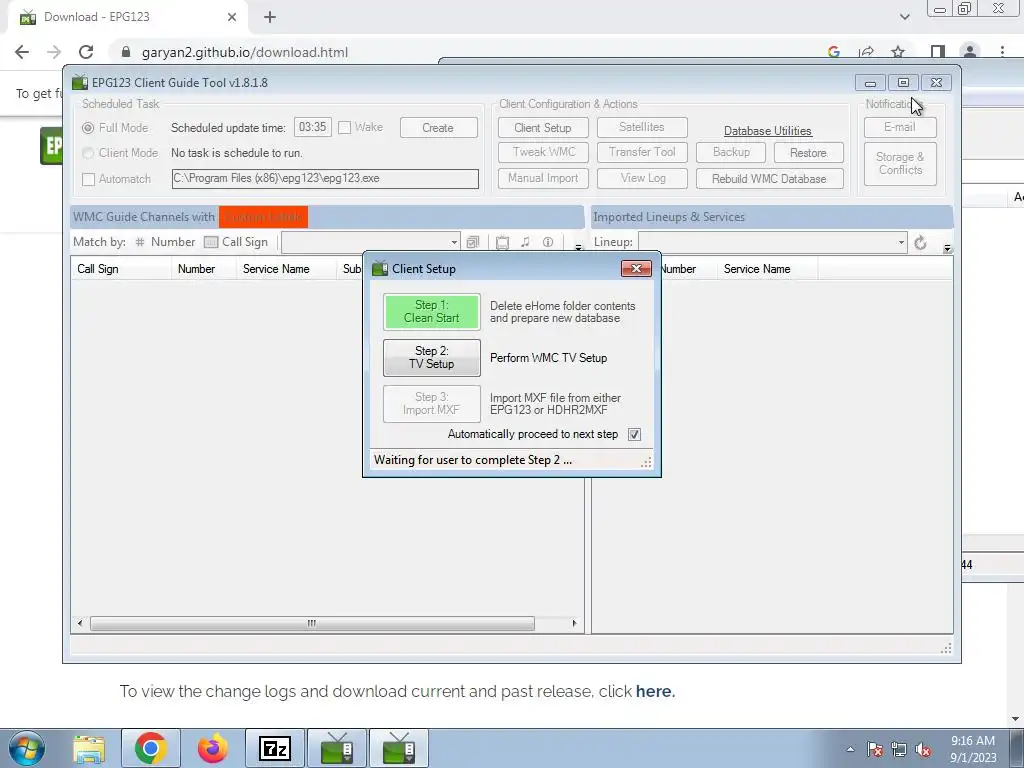Switch to the Download - EPG123 tab
1024x768 pixels.
(x=128, y=17)
